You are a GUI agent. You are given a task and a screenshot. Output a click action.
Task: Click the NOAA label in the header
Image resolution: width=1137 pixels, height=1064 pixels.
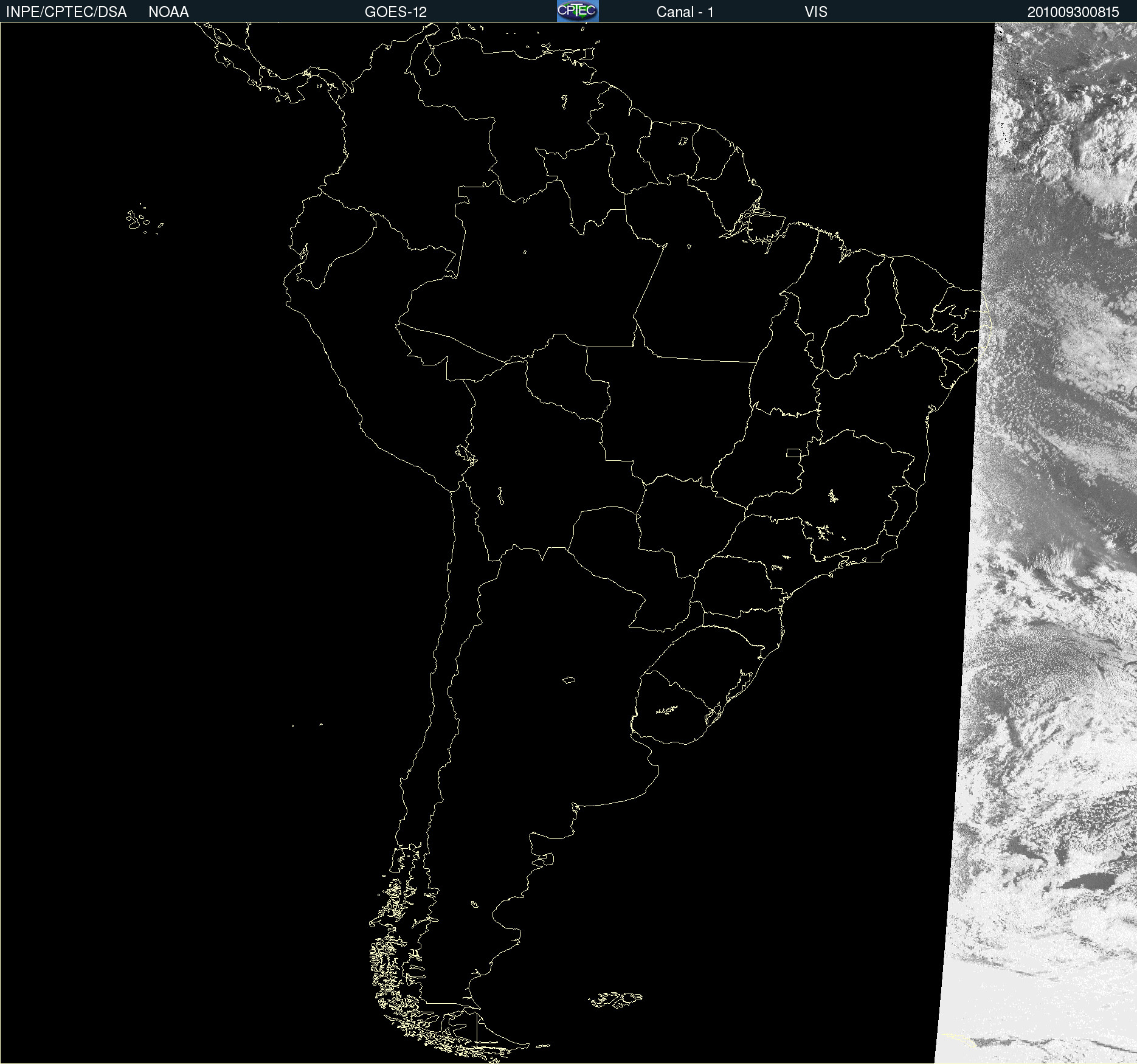[168, 12]
